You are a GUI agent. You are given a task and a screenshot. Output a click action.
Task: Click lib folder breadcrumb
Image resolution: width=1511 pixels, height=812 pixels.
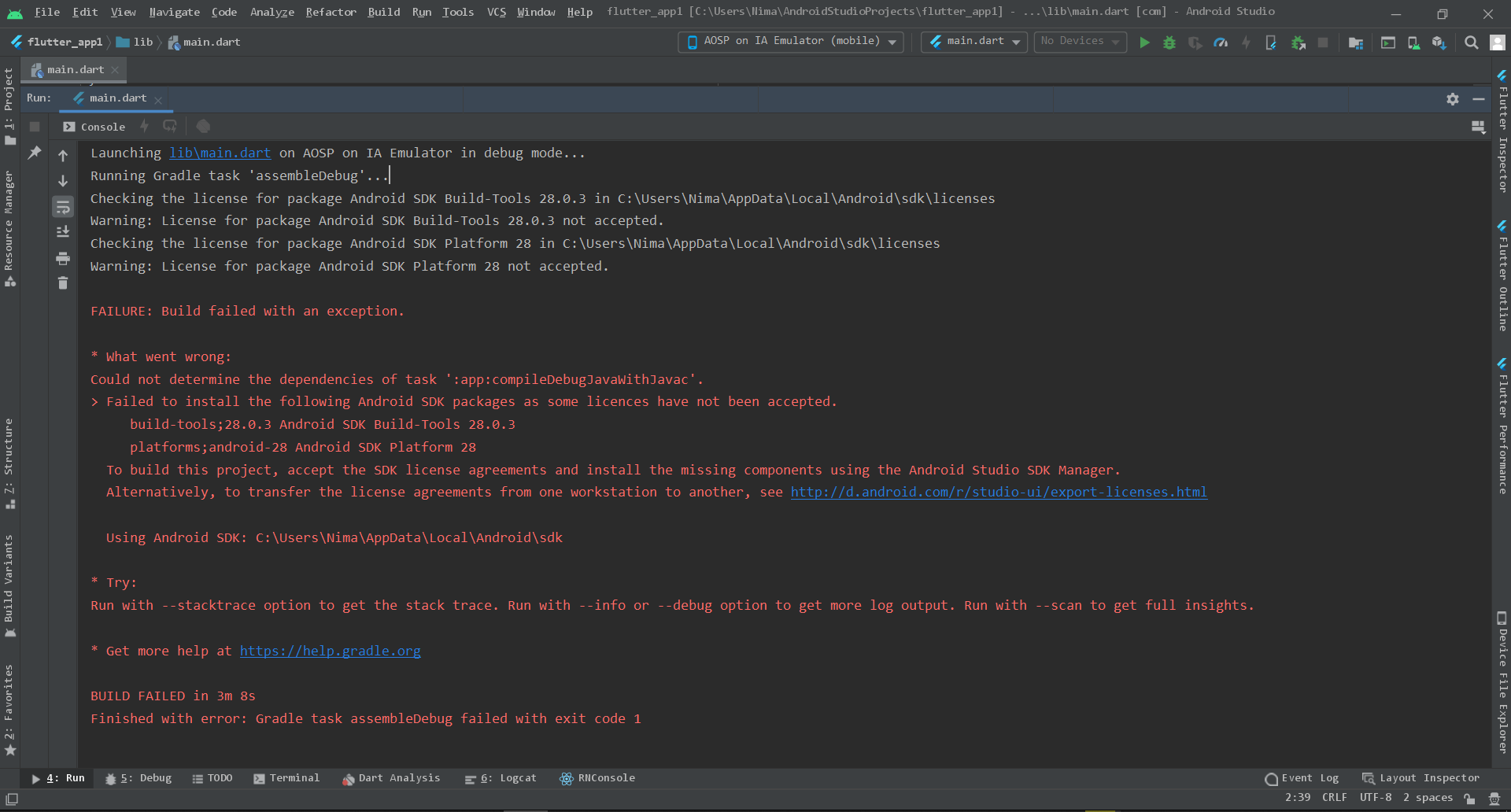(135, 42)
